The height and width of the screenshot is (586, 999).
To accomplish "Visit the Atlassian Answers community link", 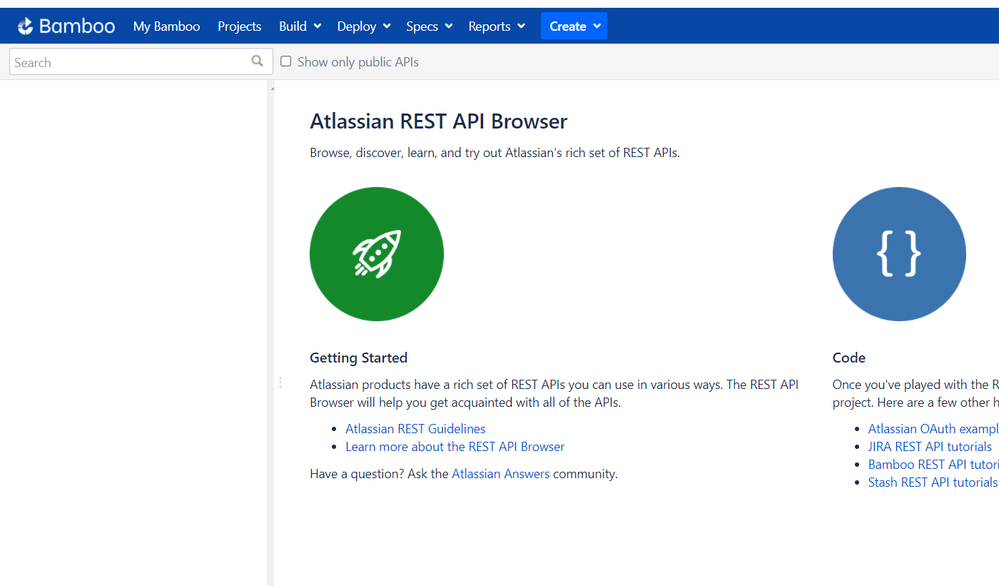I will click(500, 474).
